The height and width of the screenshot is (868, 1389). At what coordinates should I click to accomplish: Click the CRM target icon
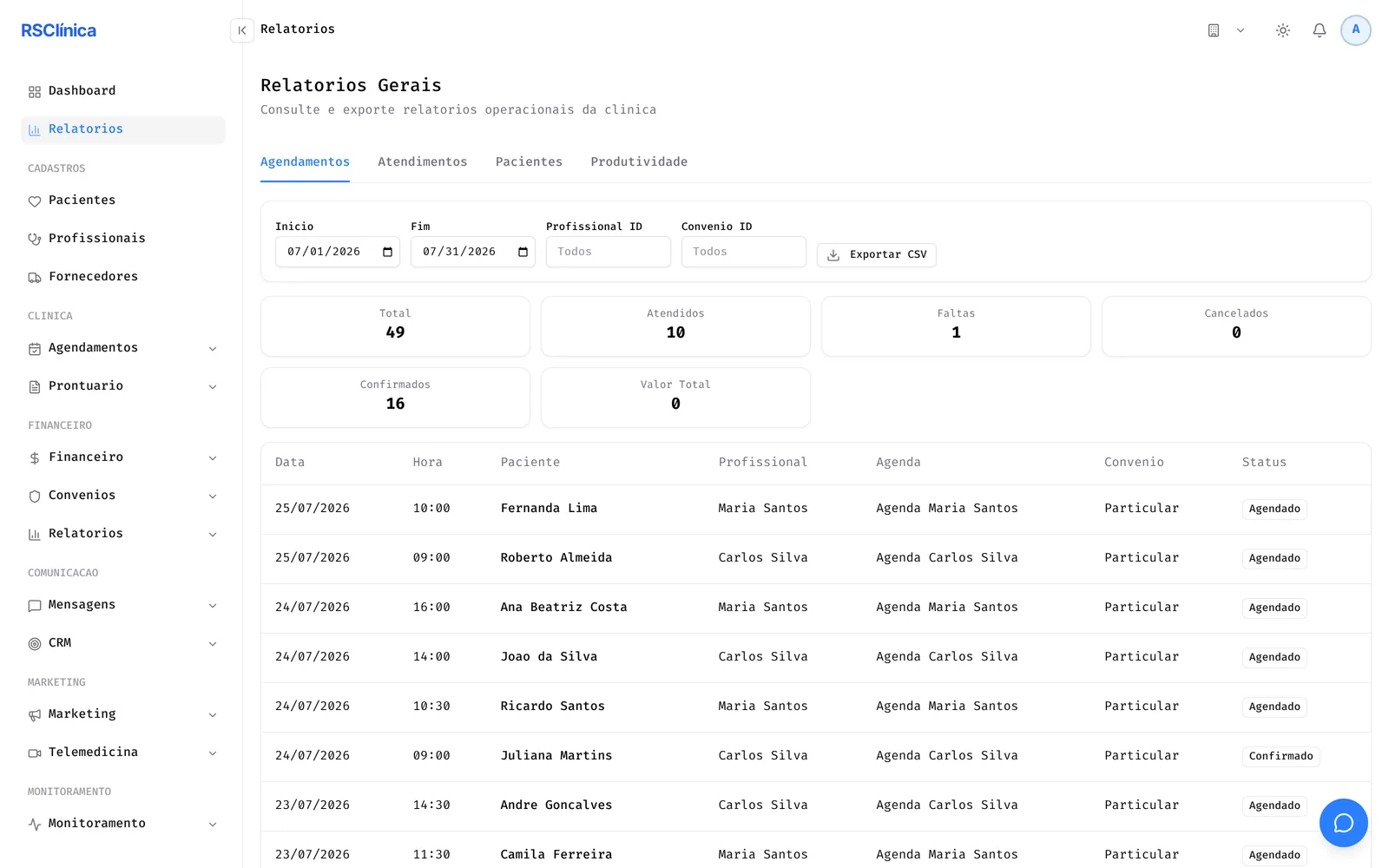[x=35, y=644]
